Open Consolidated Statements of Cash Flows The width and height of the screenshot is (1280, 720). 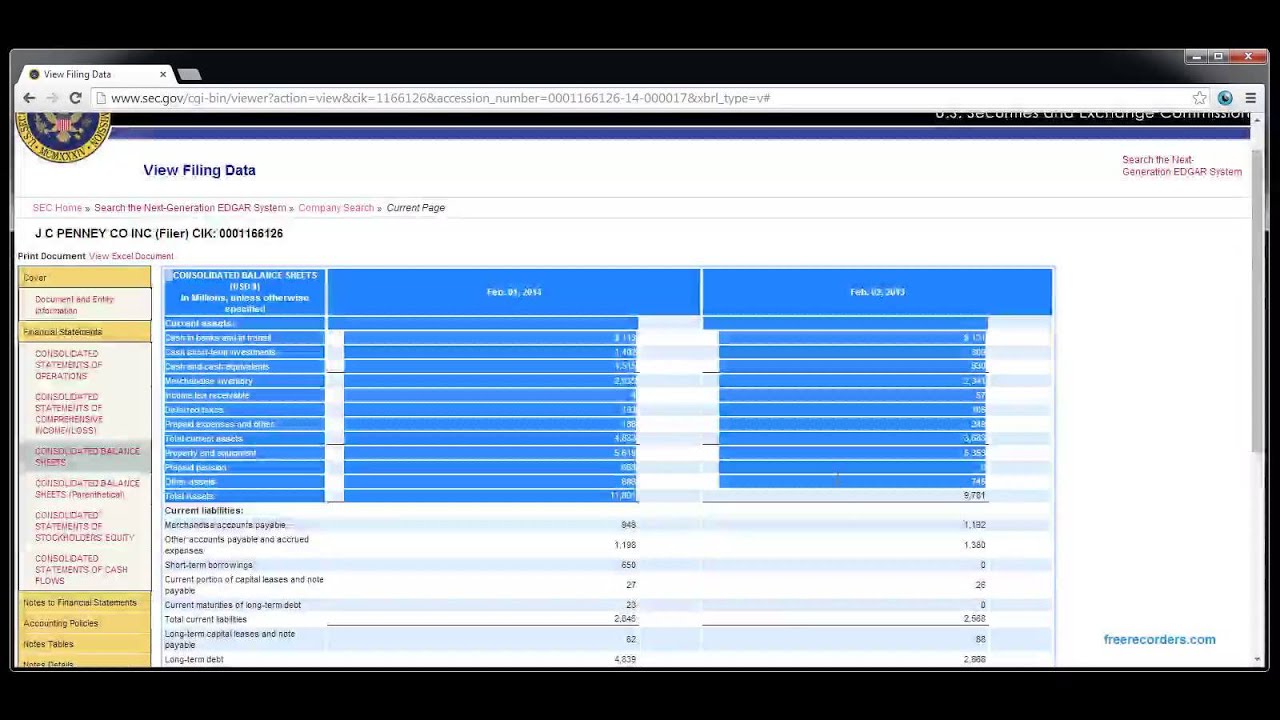pyautogui.click(x=81, y=570)
